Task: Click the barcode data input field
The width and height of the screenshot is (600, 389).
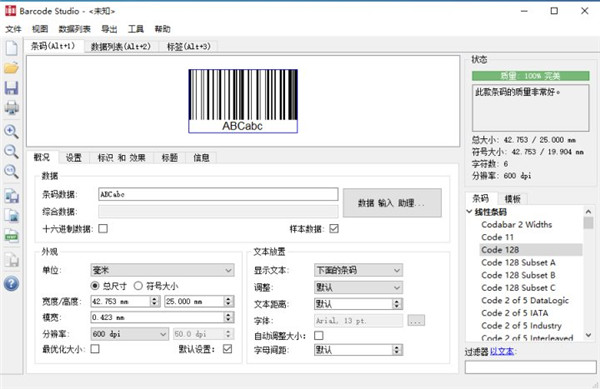Action: (218, 194)
